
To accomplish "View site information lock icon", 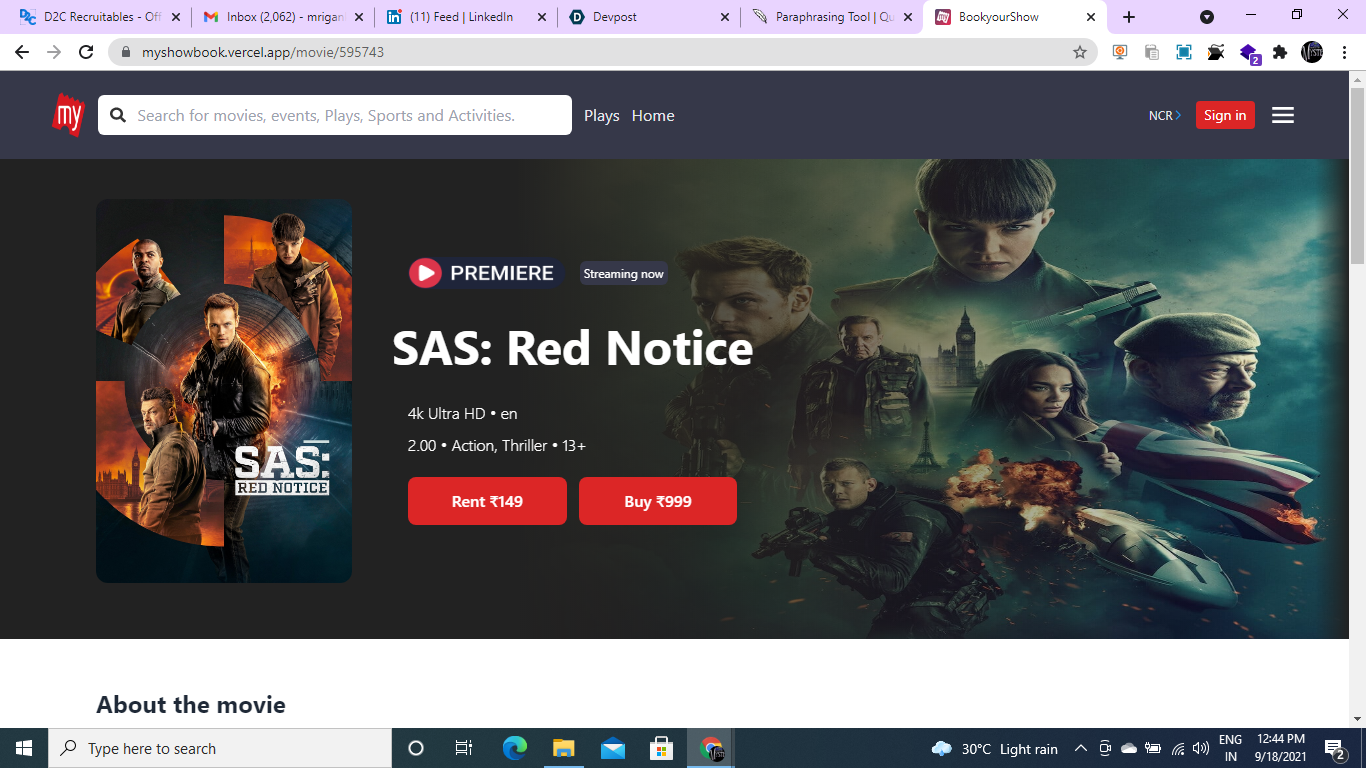I will coord(125,52).
